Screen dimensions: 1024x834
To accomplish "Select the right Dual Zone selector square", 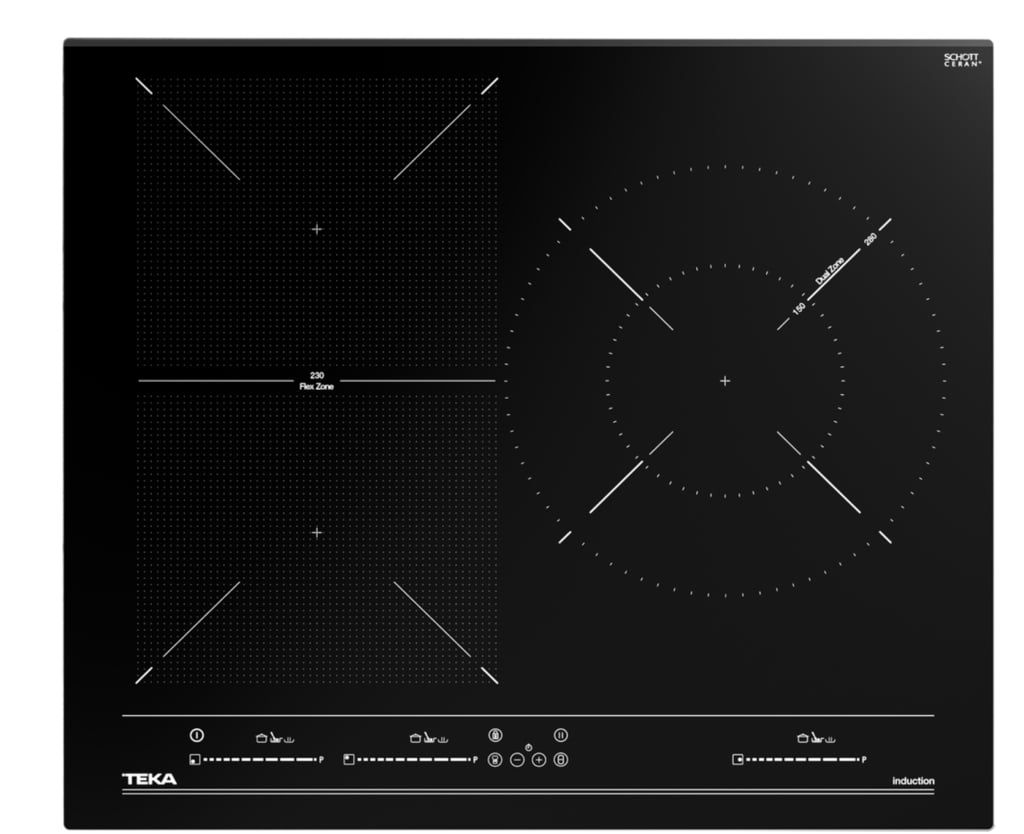I will [738, 760].
